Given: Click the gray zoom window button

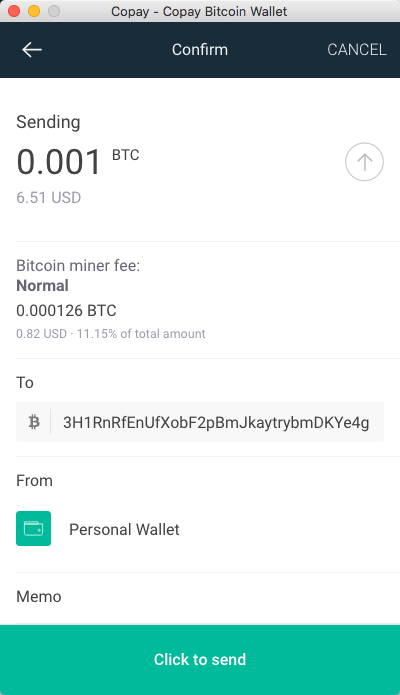Looking at the screenshot, I should 54,11.
